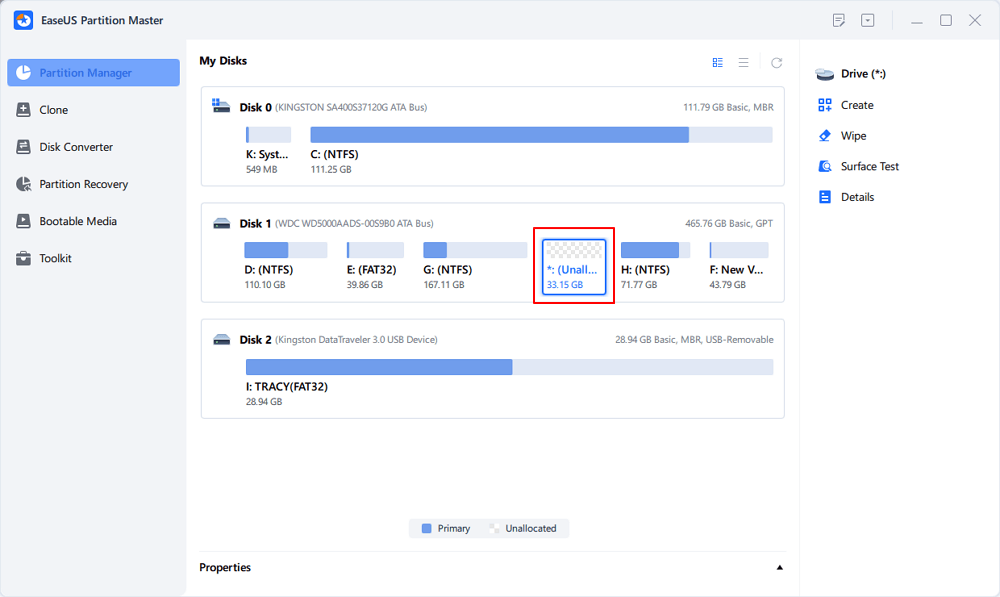Click the Create partition icon
The image size is (1000, 597).
point(825,105)
